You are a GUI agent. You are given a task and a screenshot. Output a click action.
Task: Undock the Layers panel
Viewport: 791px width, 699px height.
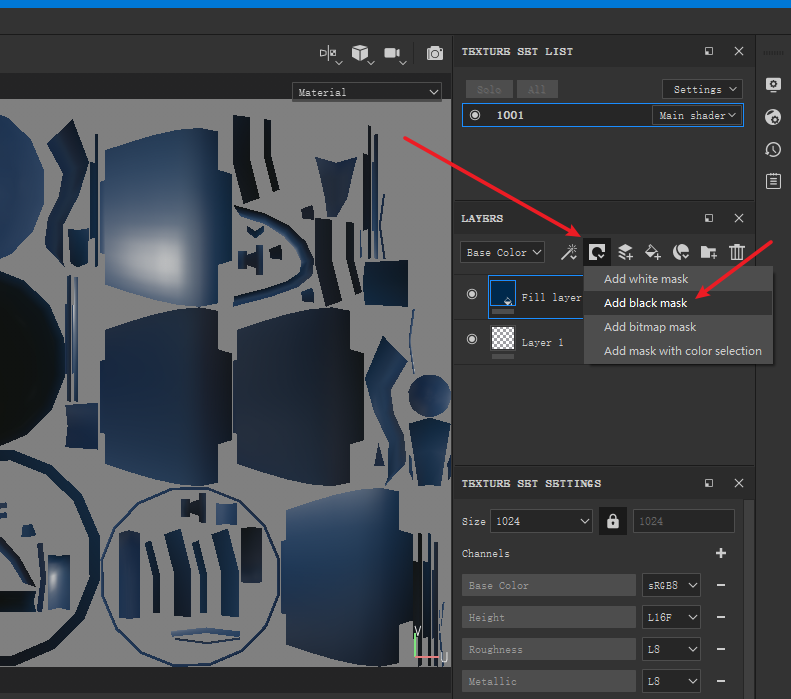[709, 218]
